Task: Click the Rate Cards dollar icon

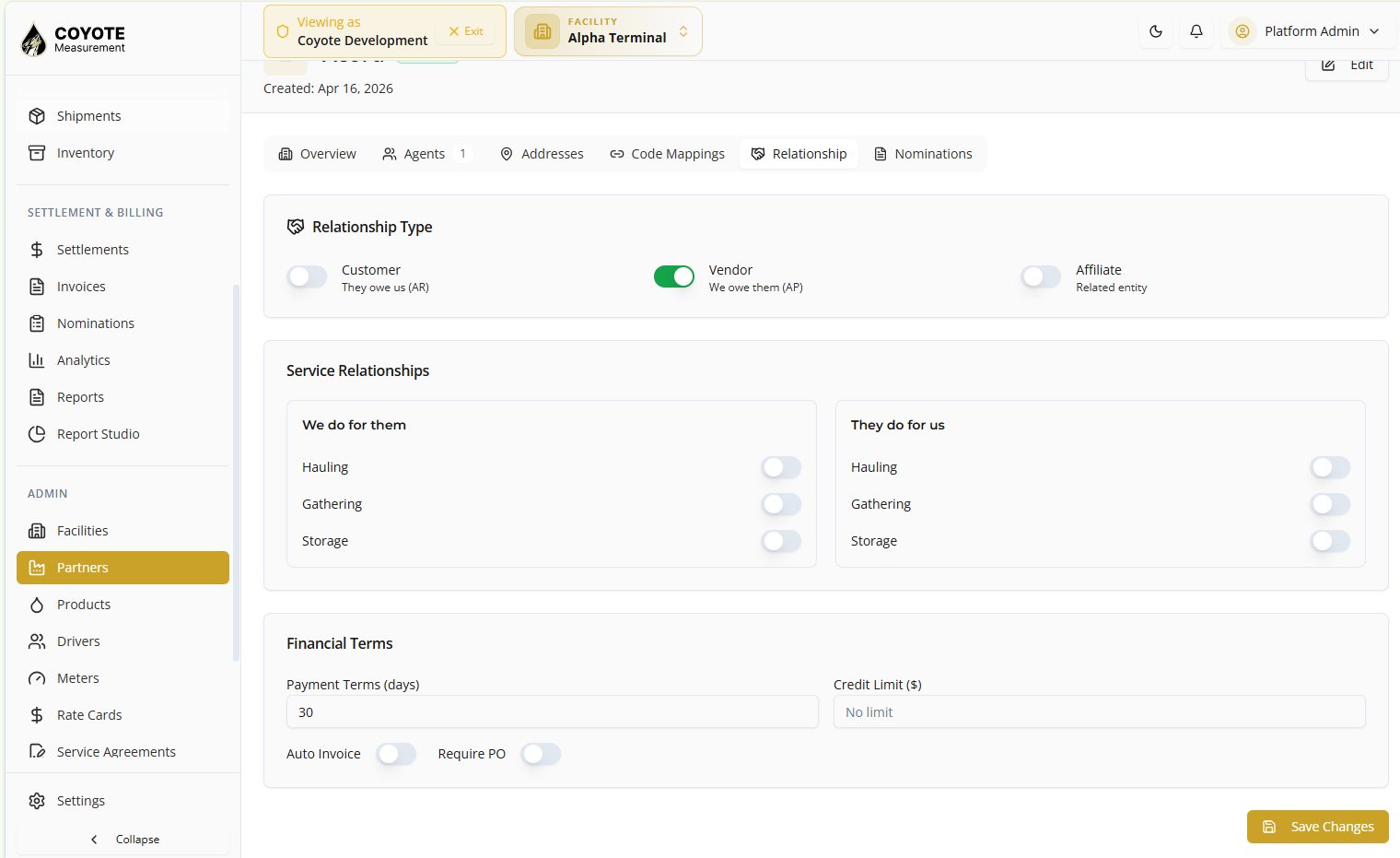Action: tap(37, 715)
